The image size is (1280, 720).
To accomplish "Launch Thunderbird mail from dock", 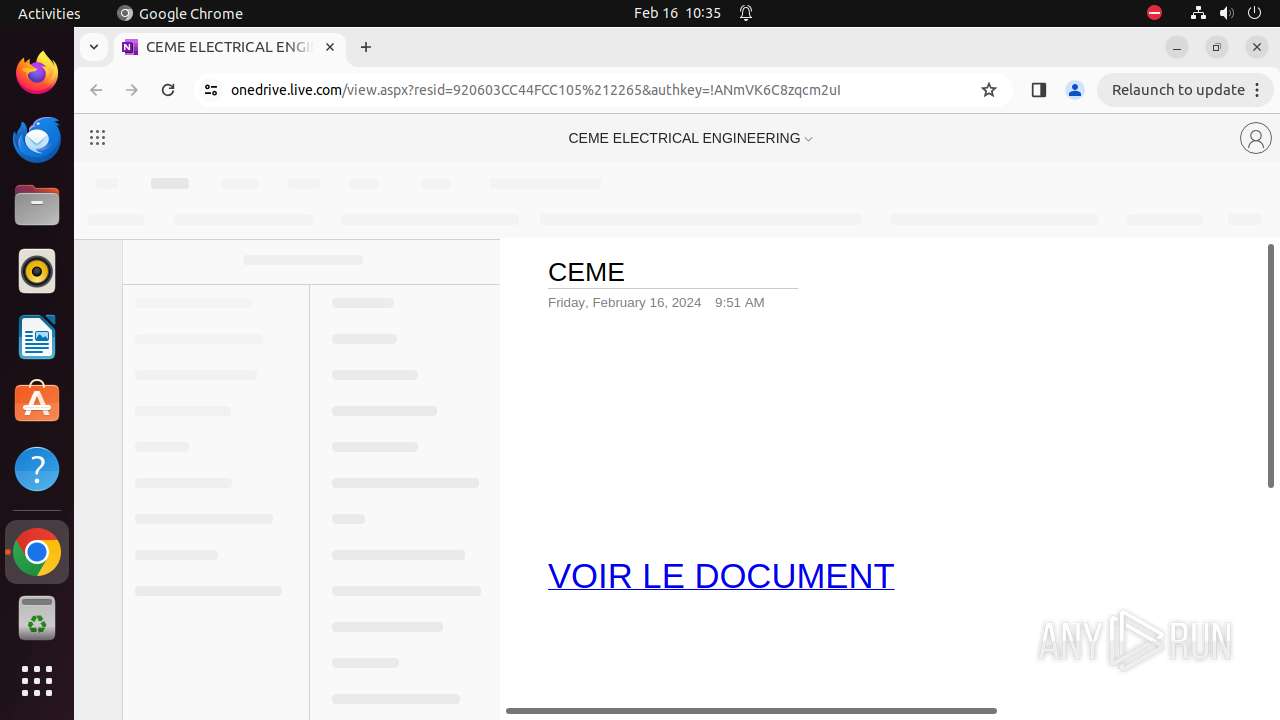I will pos(37,139).
